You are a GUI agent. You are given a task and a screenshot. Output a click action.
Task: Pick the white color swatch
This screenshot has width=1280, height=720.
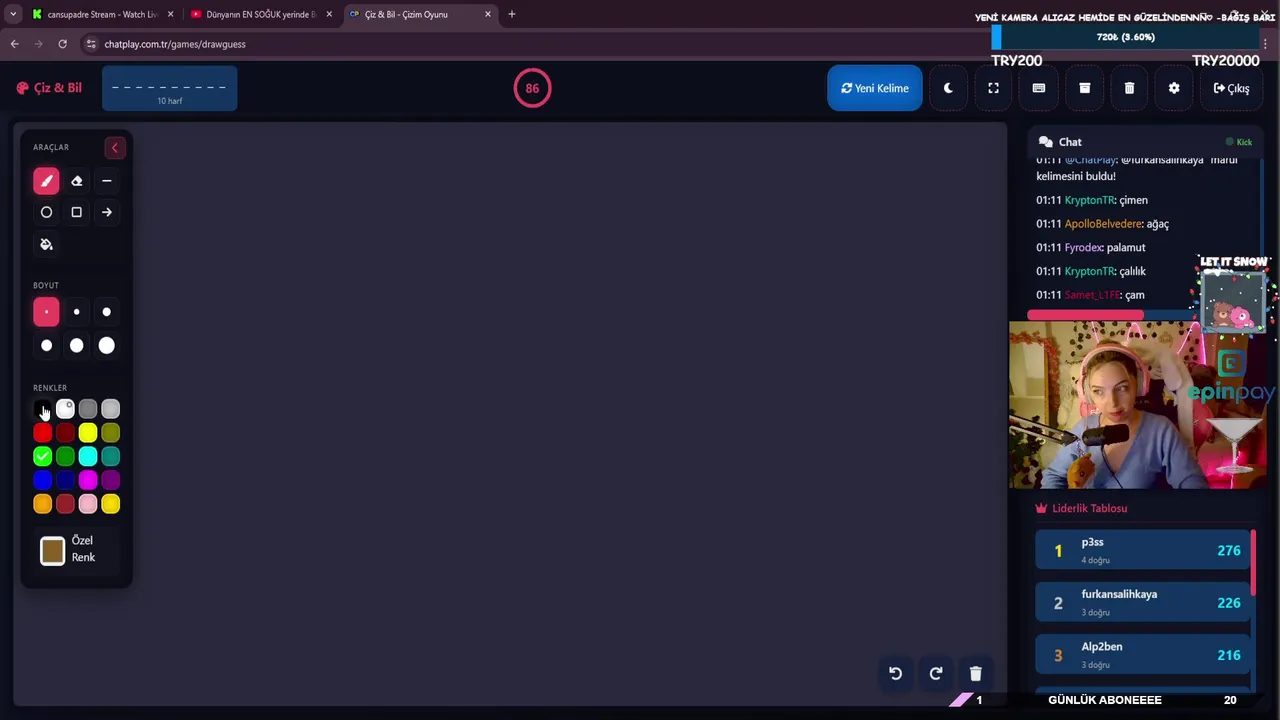tap(65, 409)
